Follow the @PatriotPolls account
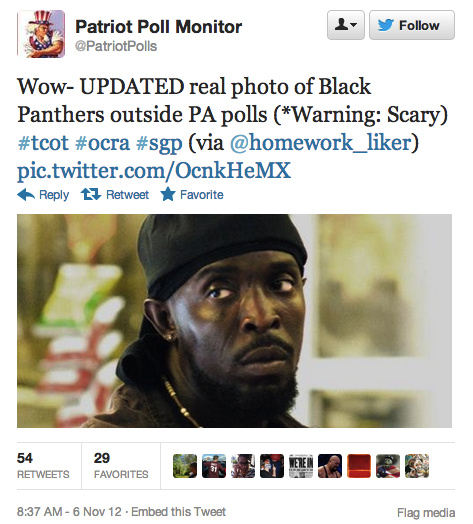The width and height of the screenshot is (473, 524). pyautogui.click(x=412, y=25)
